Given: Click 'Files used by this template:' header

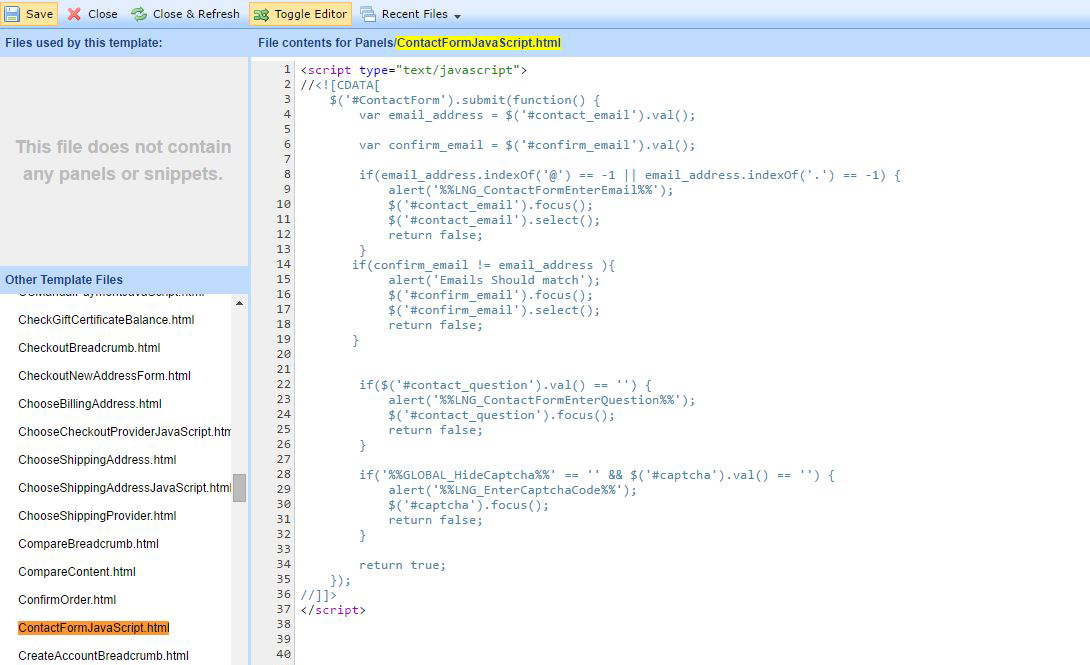Looking at the screenshot, I should (x=83, y=43).
